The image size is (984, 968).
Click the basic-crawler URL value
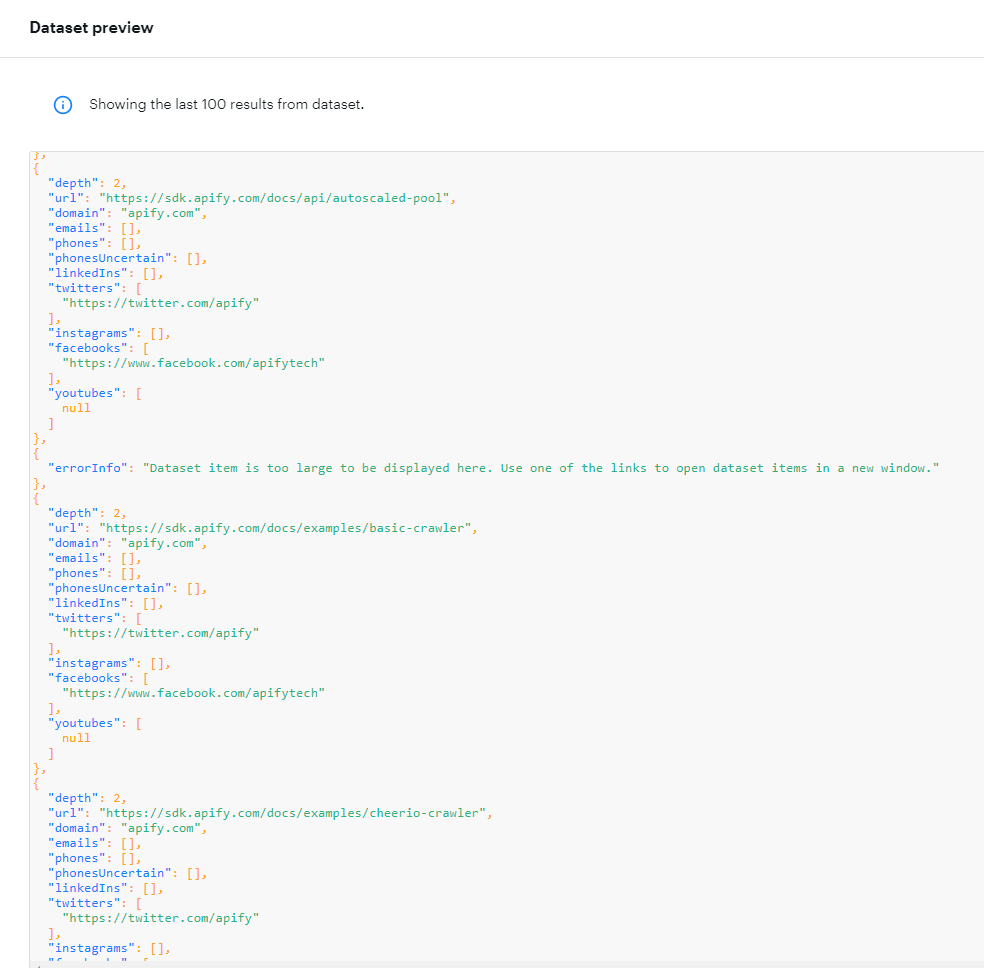point(286,528)
